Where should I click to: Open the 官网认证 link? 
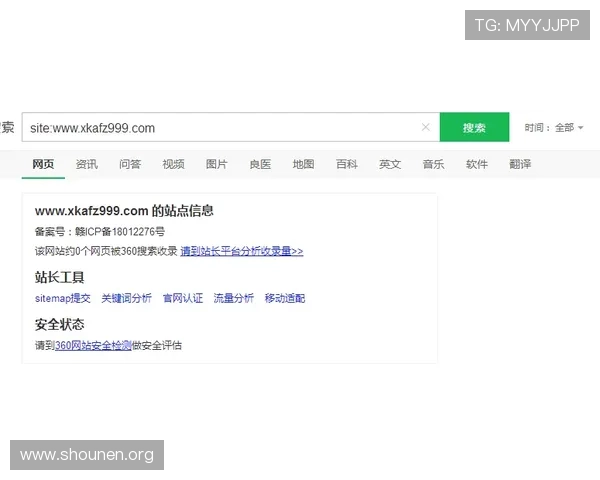click(x=183, y=298)
